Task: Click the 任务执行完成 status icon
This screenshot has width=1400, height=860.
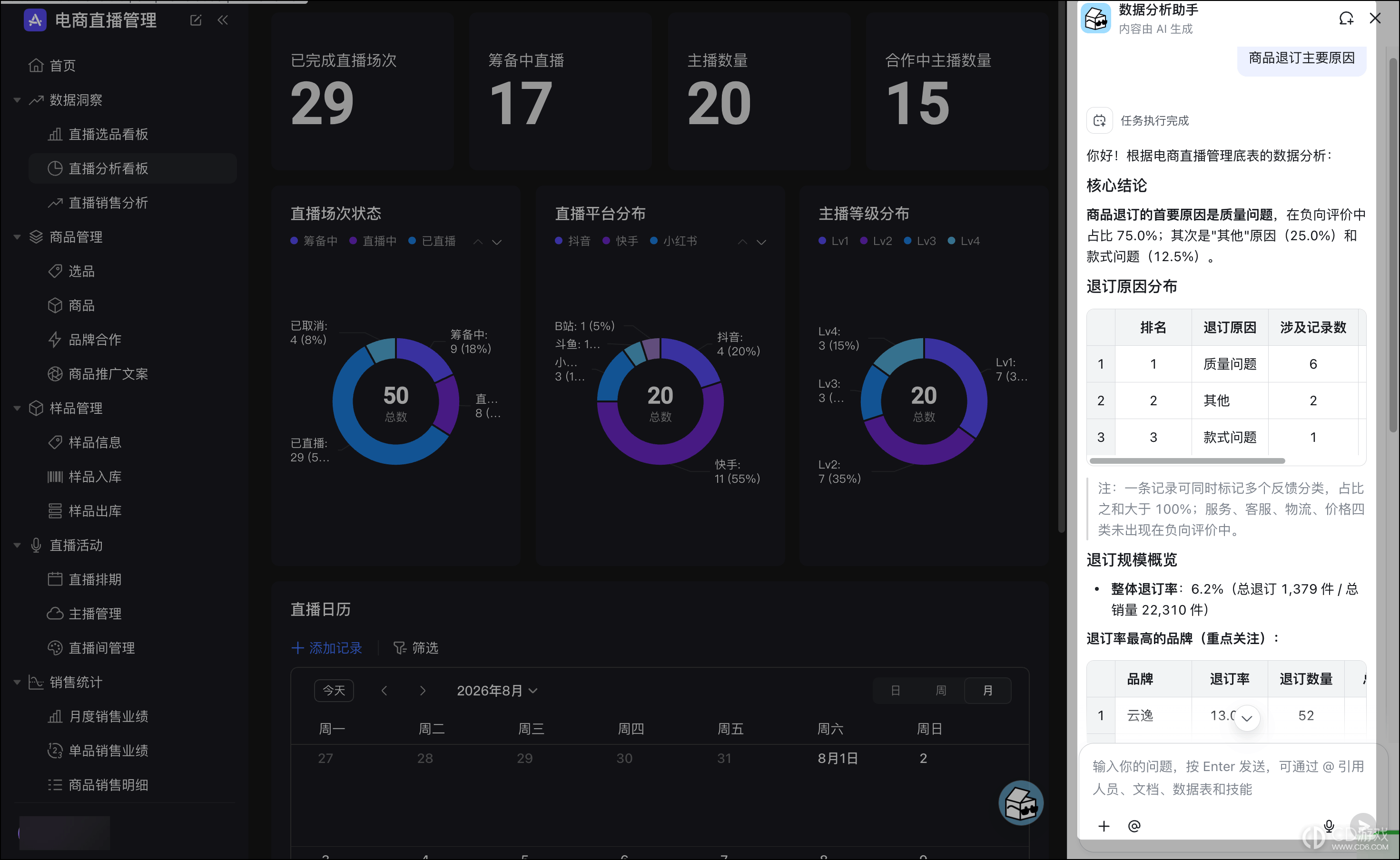Action: pos(1099,121)
